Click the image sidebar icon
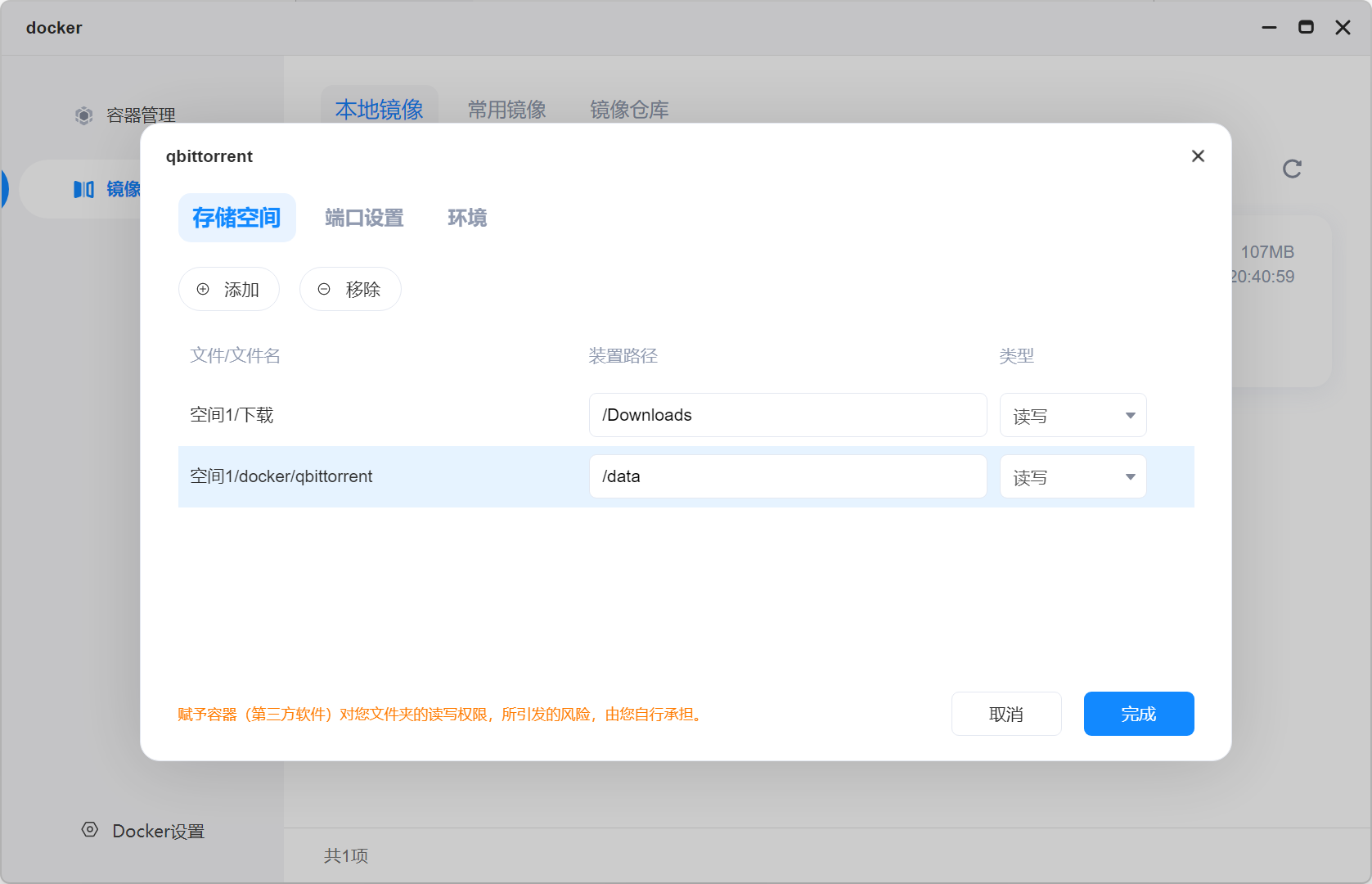 tap(83, 189)
